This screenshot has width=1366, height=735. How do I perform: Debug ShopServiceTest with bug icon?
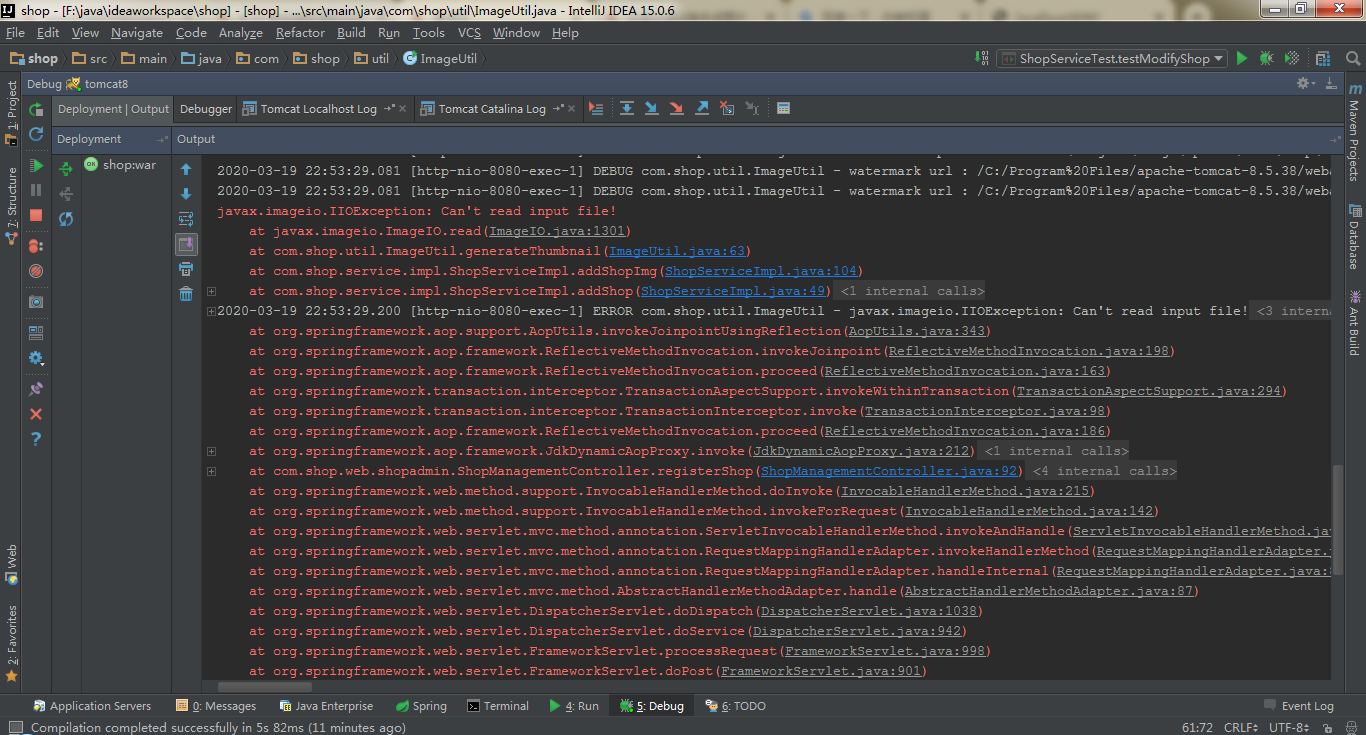pos(1267,59)
